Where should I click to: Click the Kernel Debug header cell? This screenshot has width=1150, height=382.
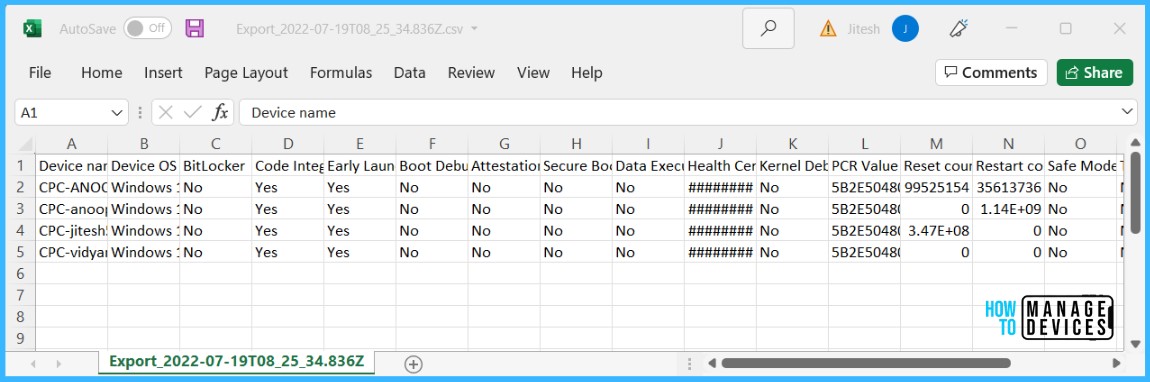pos(793,166)
